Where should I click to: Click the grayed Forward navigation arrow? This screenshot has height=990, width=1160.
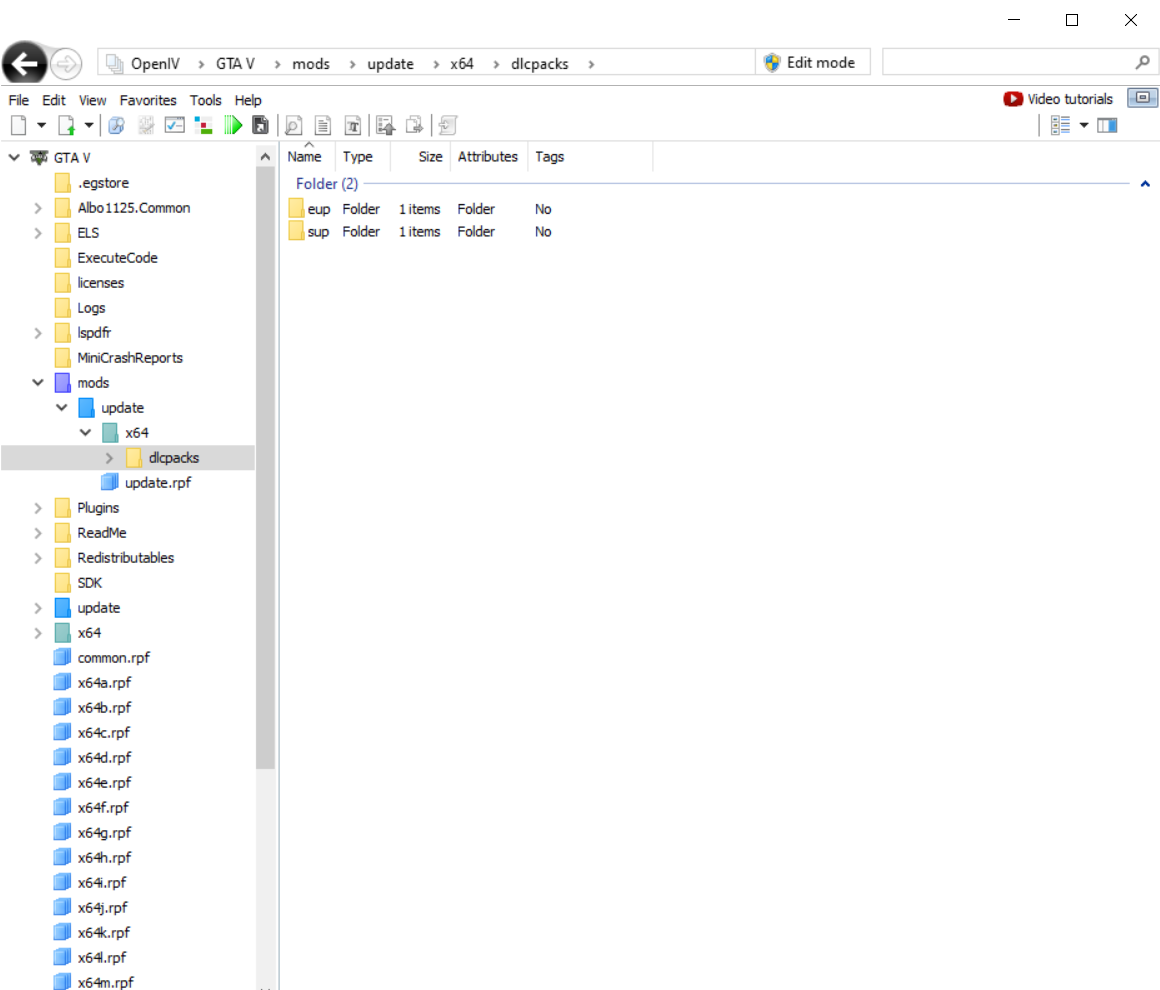[x=66, y=64]
